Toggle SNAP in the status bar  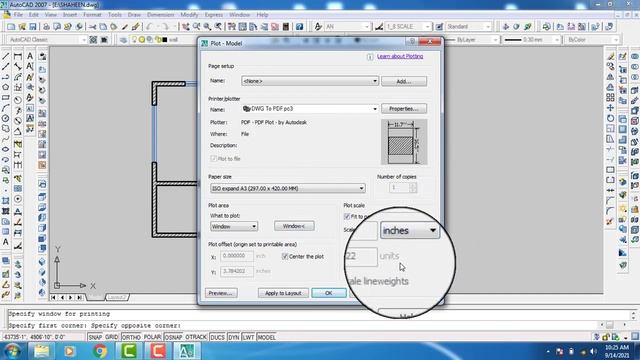(x=95, y=337)
